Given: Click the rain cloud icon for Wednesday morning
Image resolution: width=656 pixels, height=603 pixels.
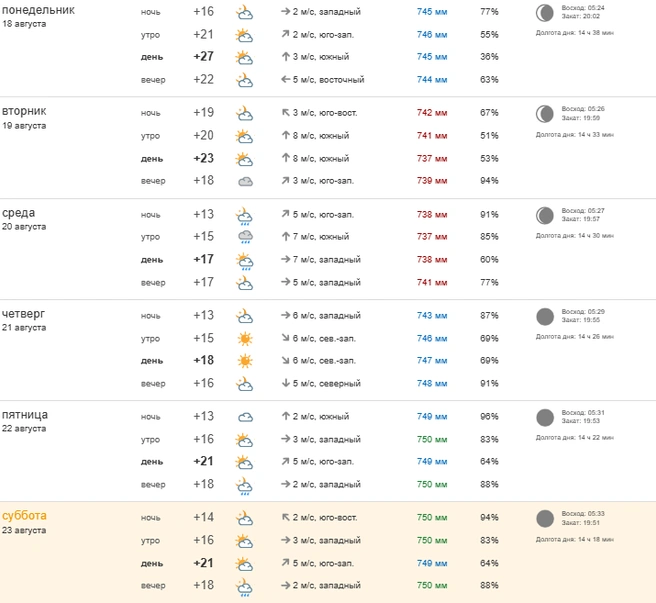Looking at the screenshot, I should point(245,237).
